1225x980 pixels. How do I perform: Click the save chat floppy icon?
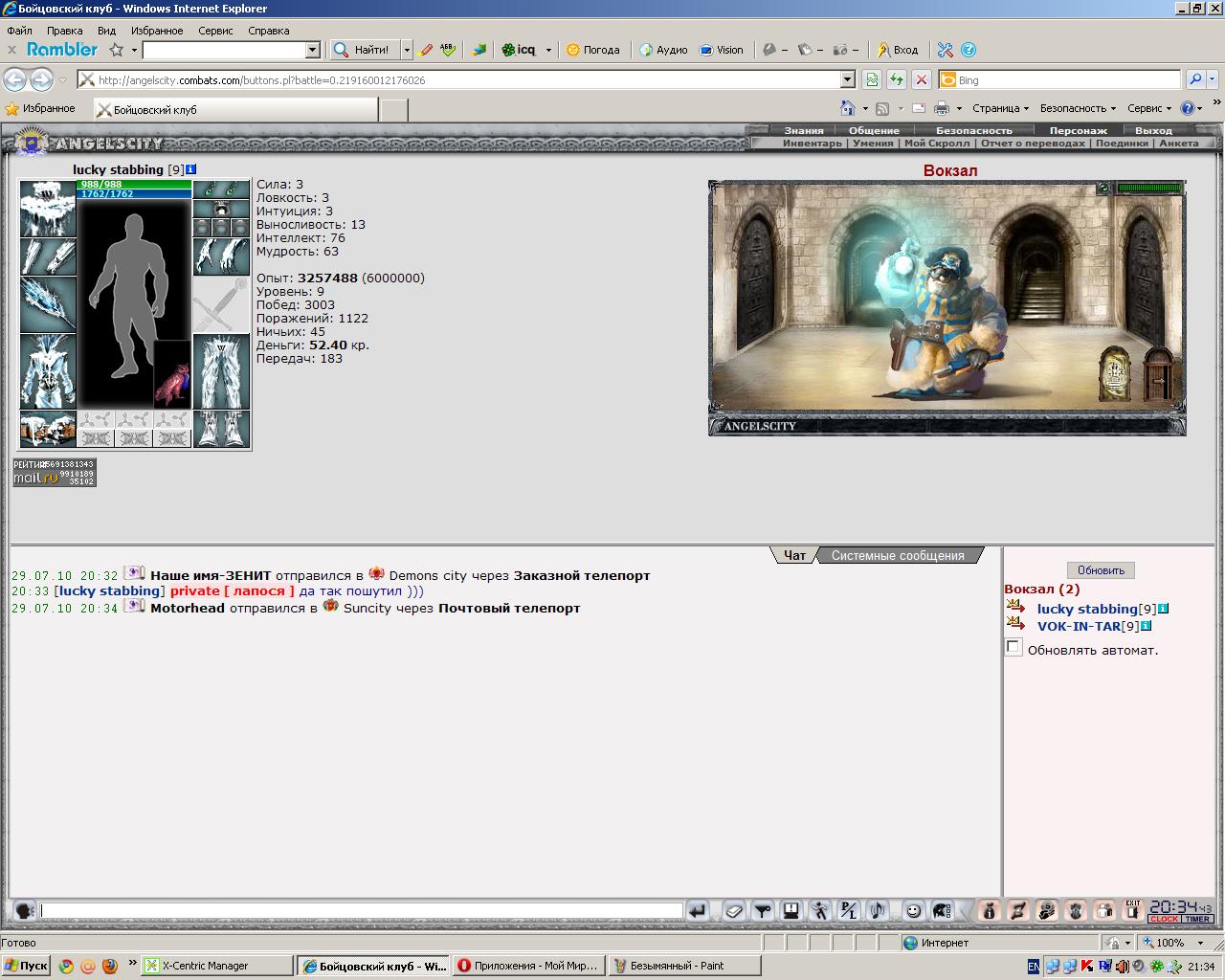pos(791,911)
